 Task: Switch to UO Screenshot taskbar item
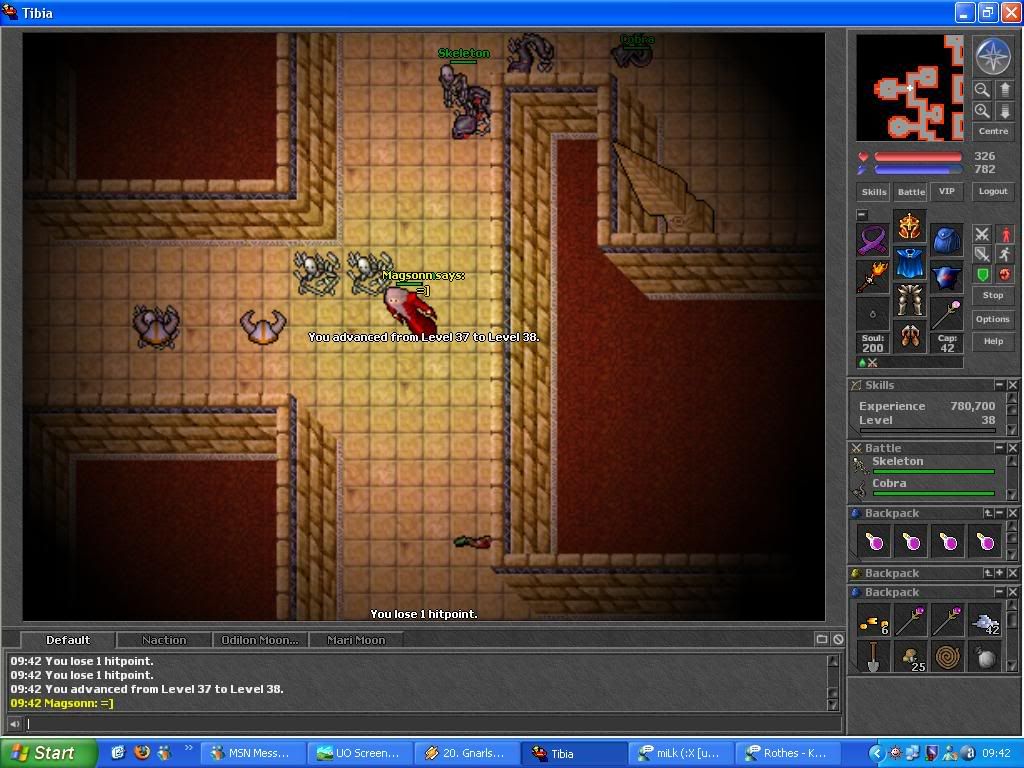[359, 753]
